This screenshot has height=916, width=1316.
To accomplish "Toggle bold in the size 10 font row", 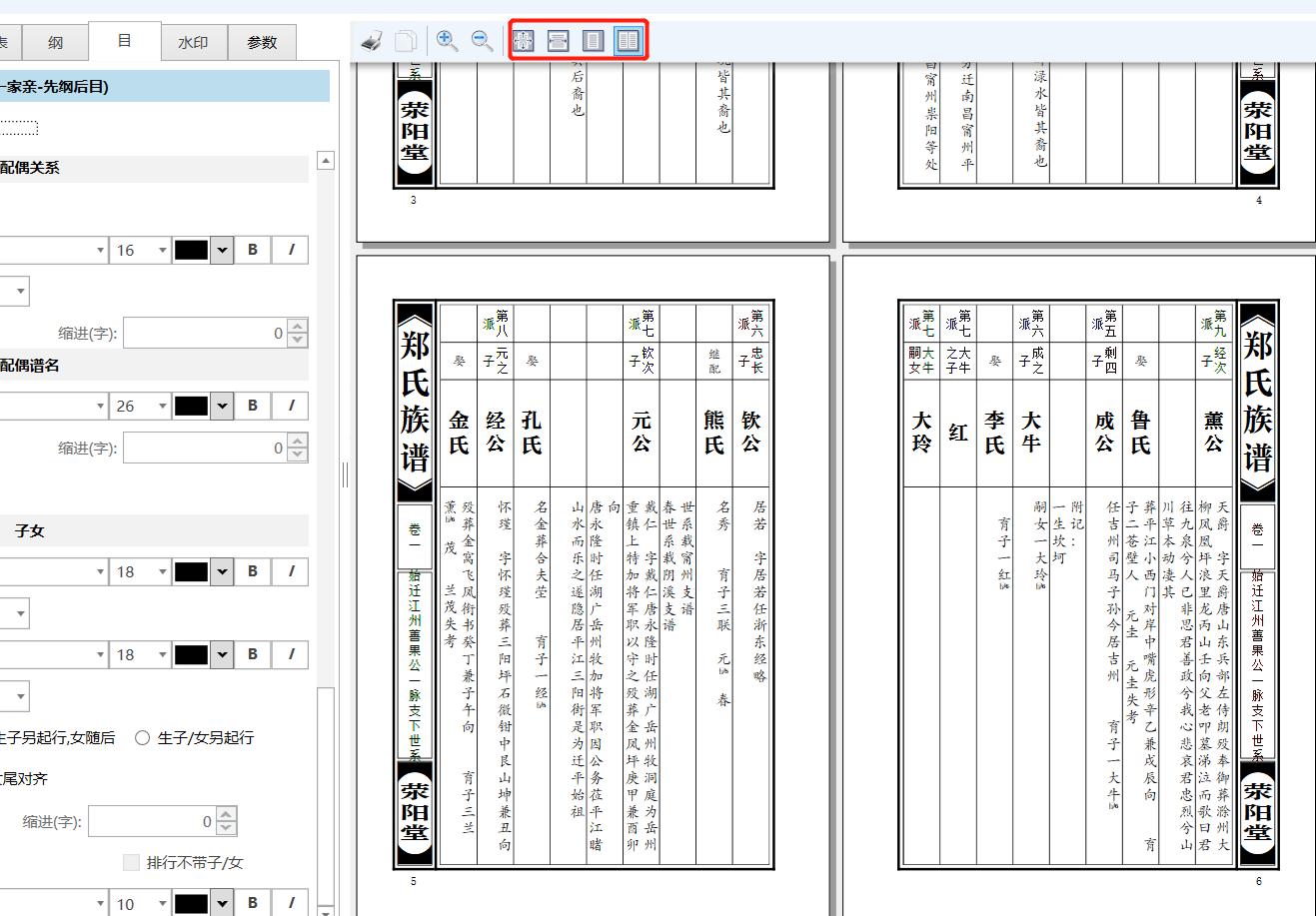I will pos(253,903).
